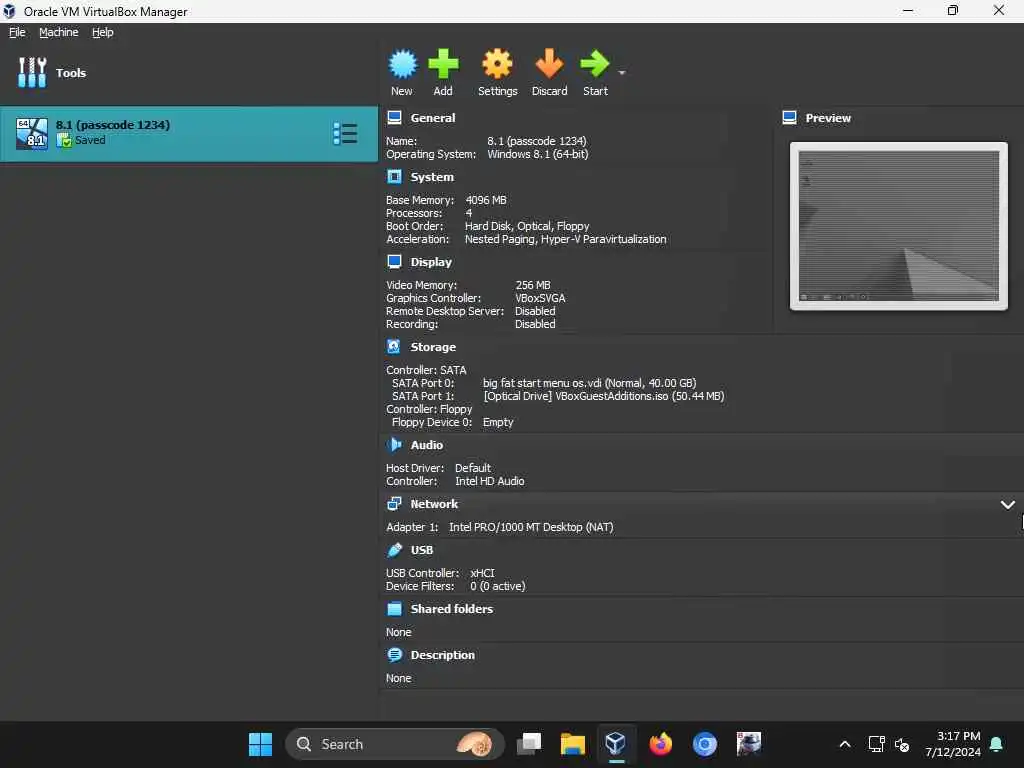
Task: Open Task View on taskbar
Action: tap(529, 744)
